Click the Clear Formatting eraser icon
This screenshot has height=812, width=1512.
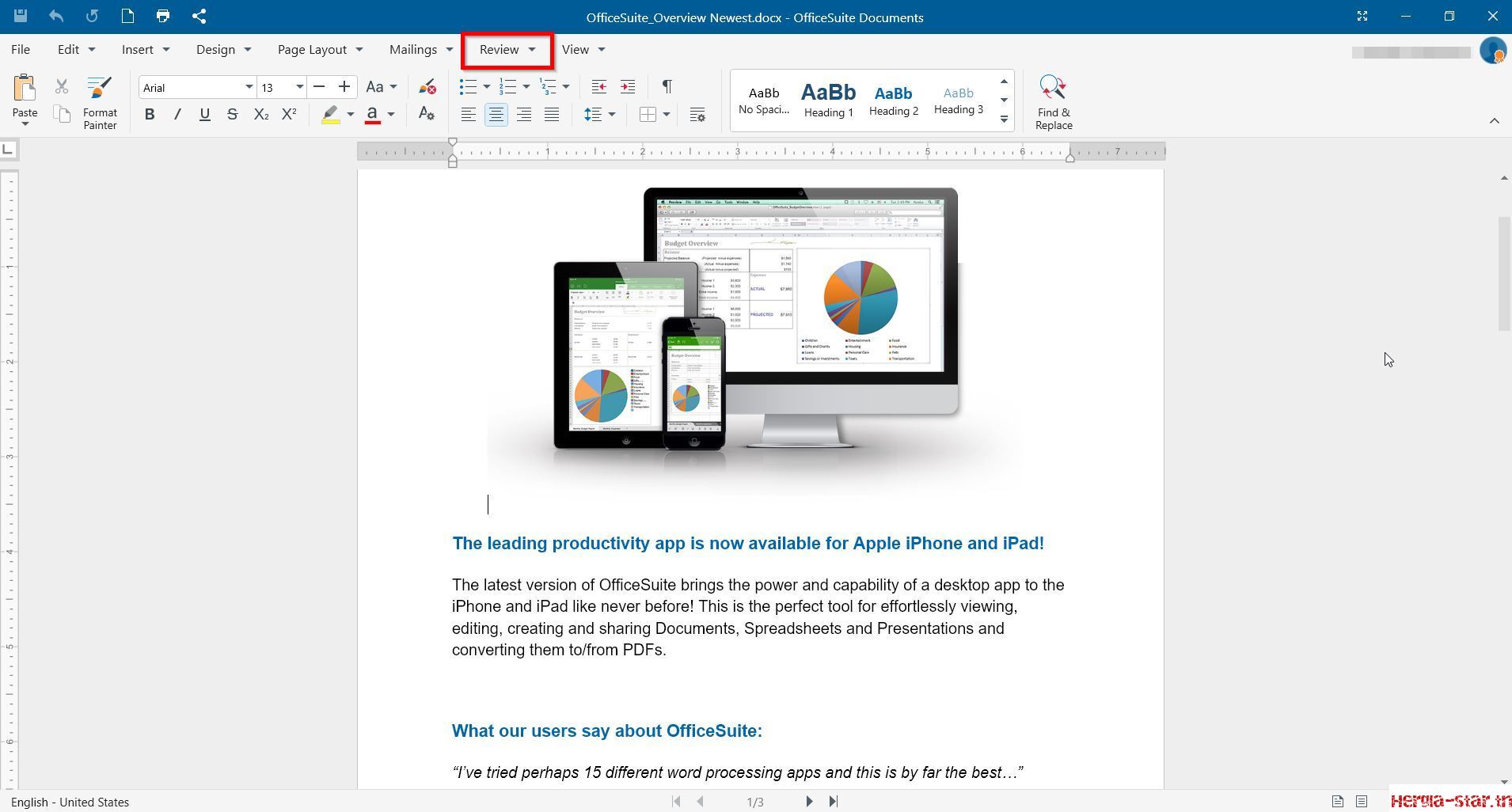[427, 87]
